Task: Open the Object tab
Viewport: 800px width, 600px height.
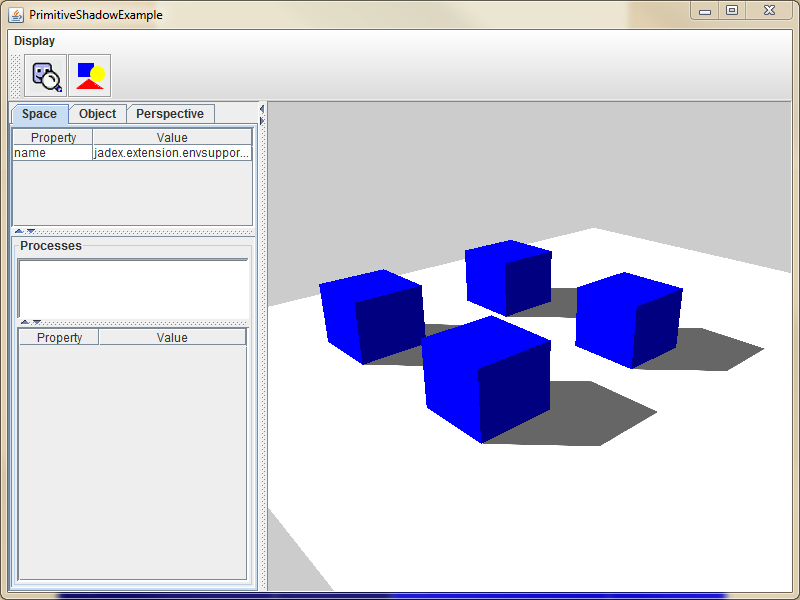Action: 97,114
